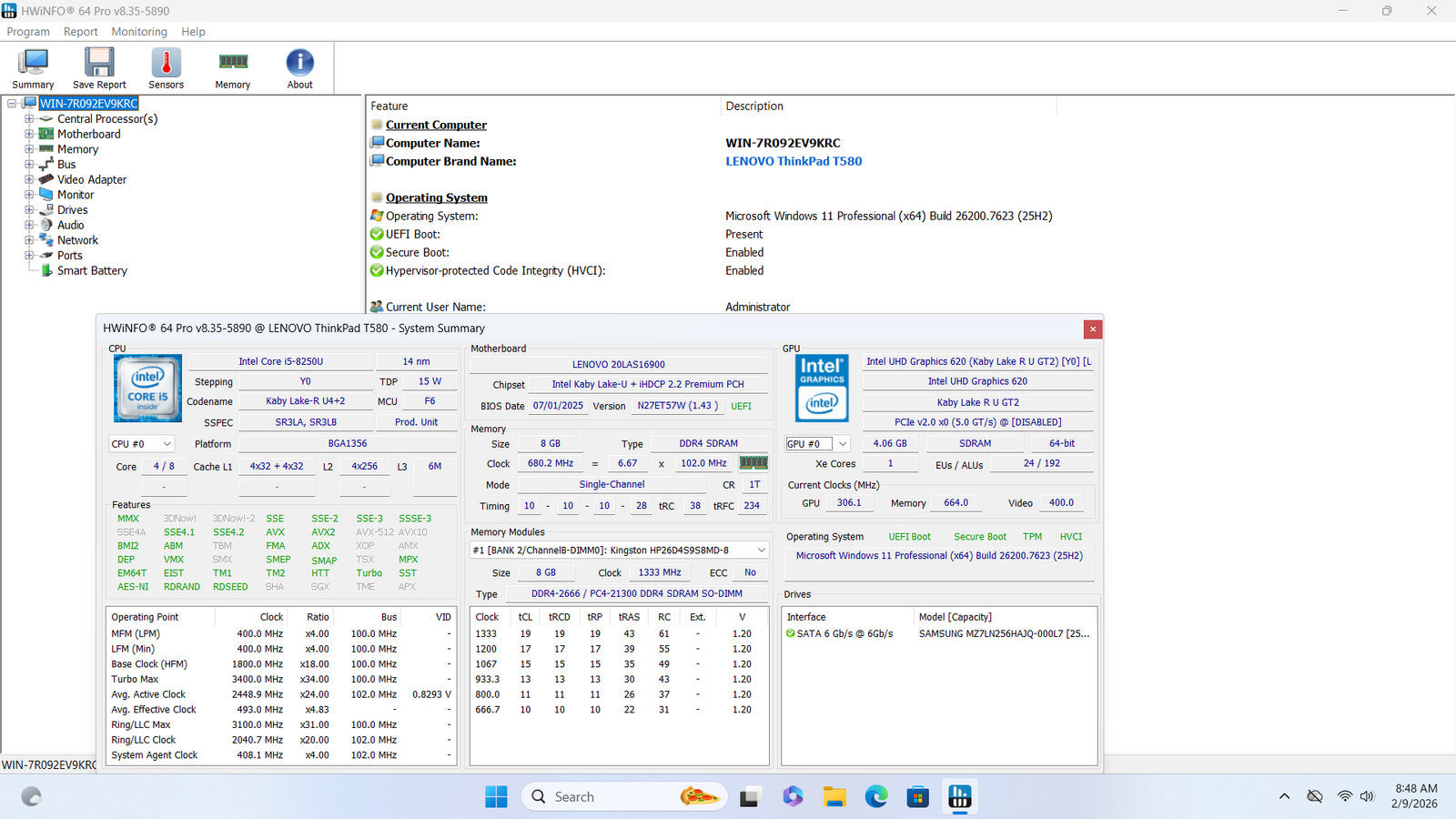1456x819 pixels.
Task: Open the Report menu
Action: click(x=80, y=32)
